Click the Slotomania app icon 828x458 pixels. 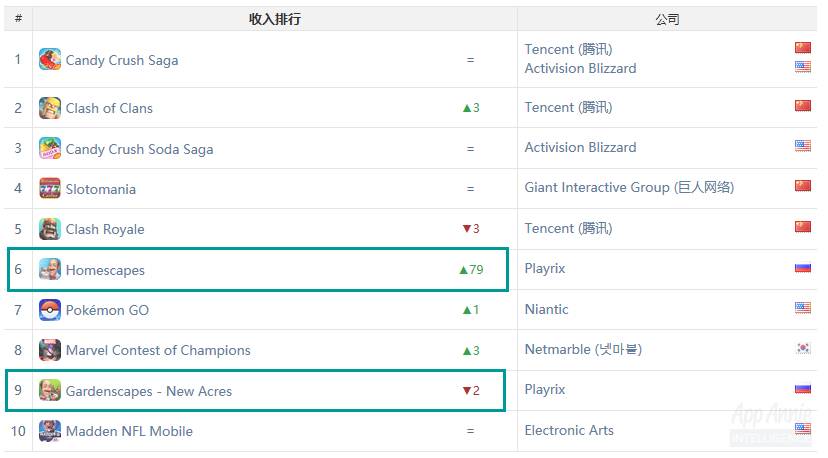(x=50, y=188)
